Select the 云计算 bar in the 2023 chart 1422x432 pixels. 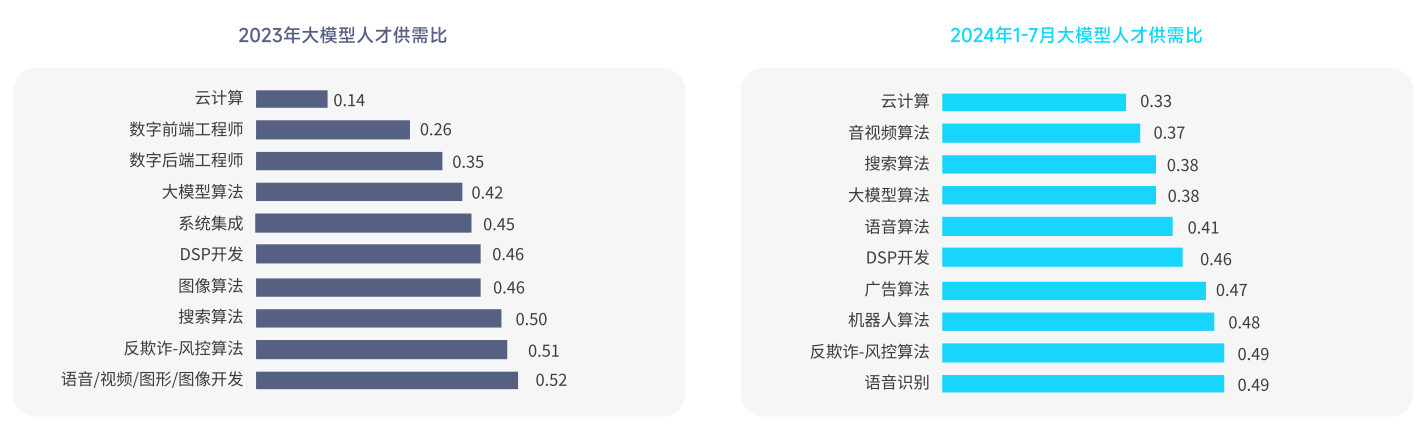(291, 99)
